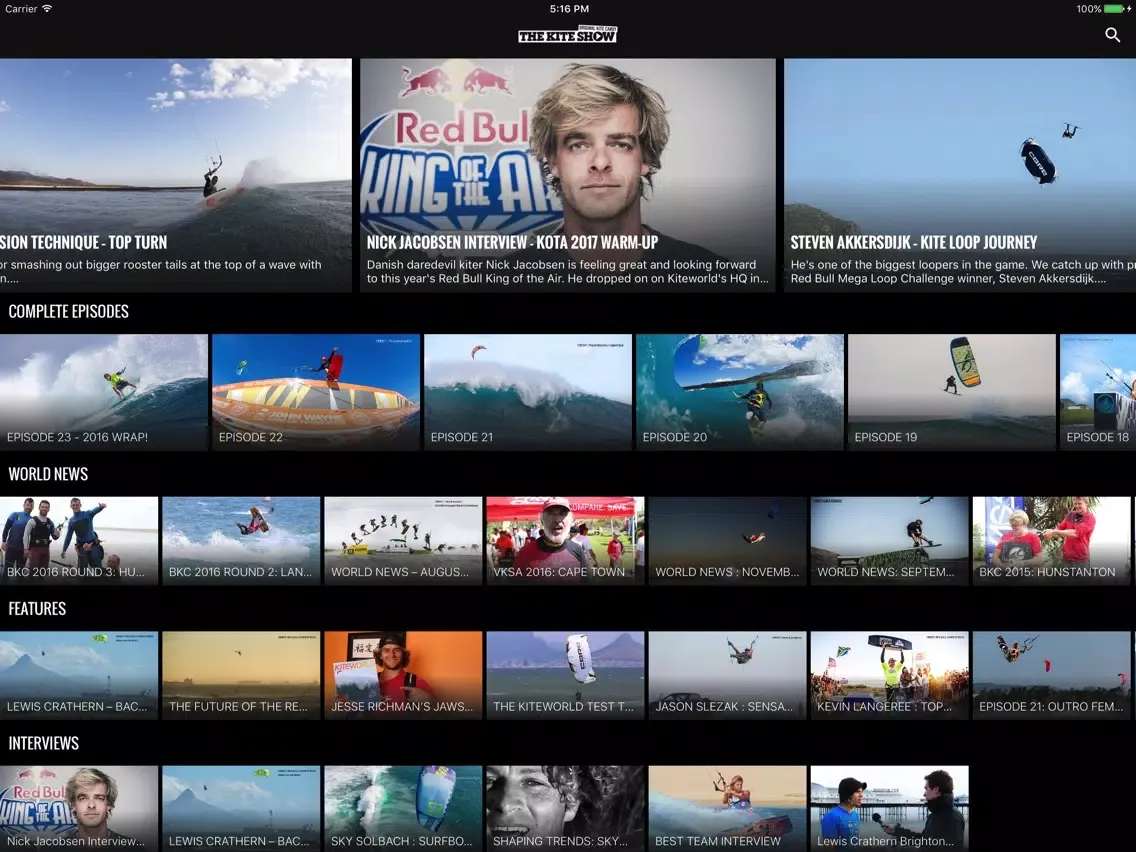
Task: Select the Complete Episodes section heading
Action: point(69,312)
